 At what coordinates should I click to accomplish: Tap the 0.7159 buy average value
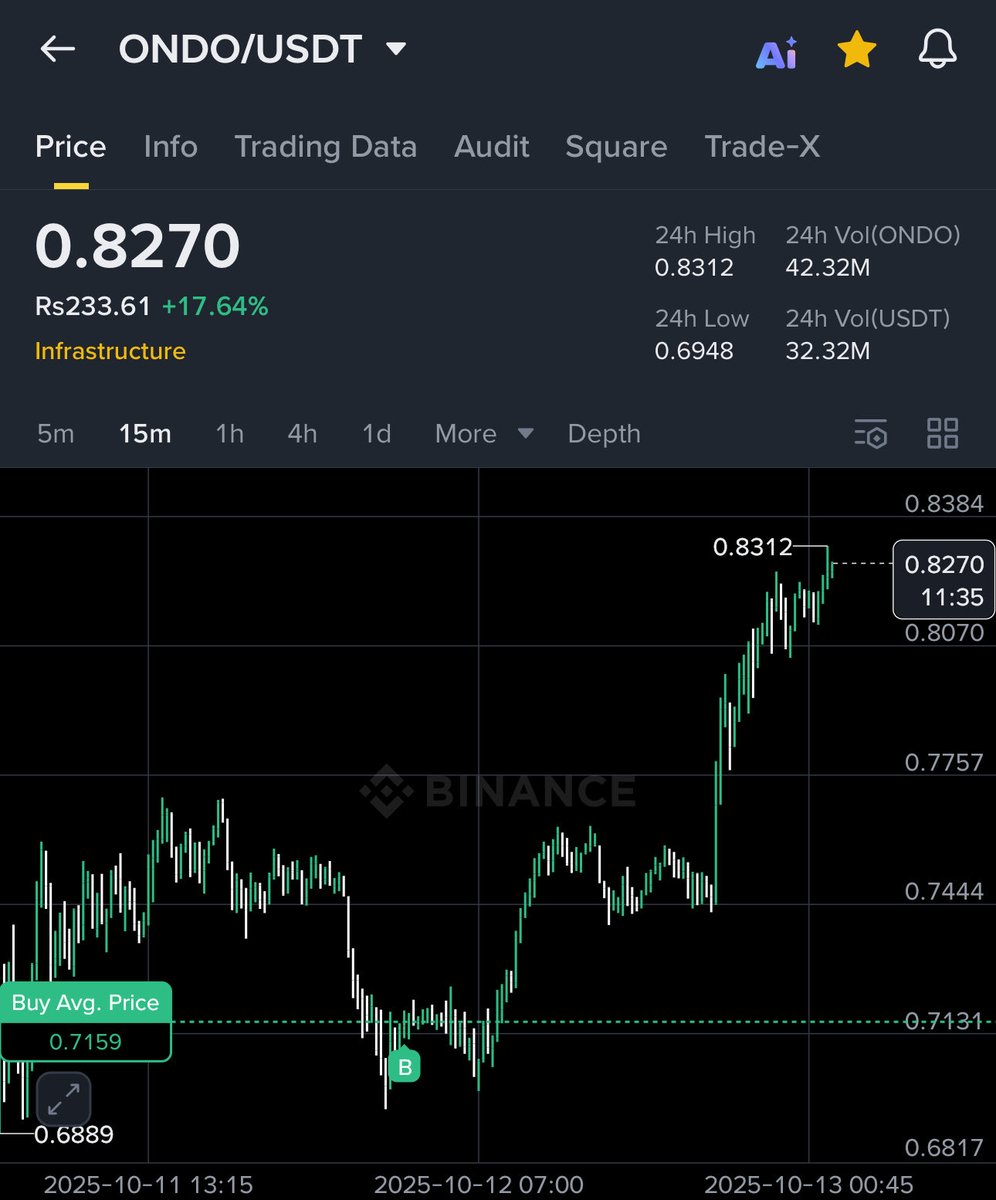[86, 1042]
